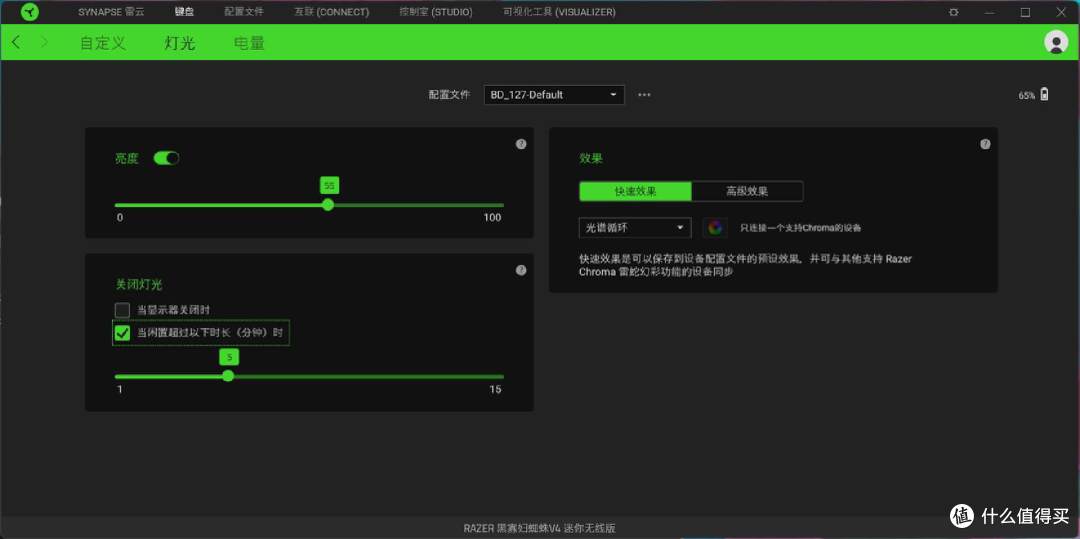Image resolution: width=1080 pixels, height=539 pixels.
Task: Open the 配置文件 top menu tab
Action: coord(244,12)
